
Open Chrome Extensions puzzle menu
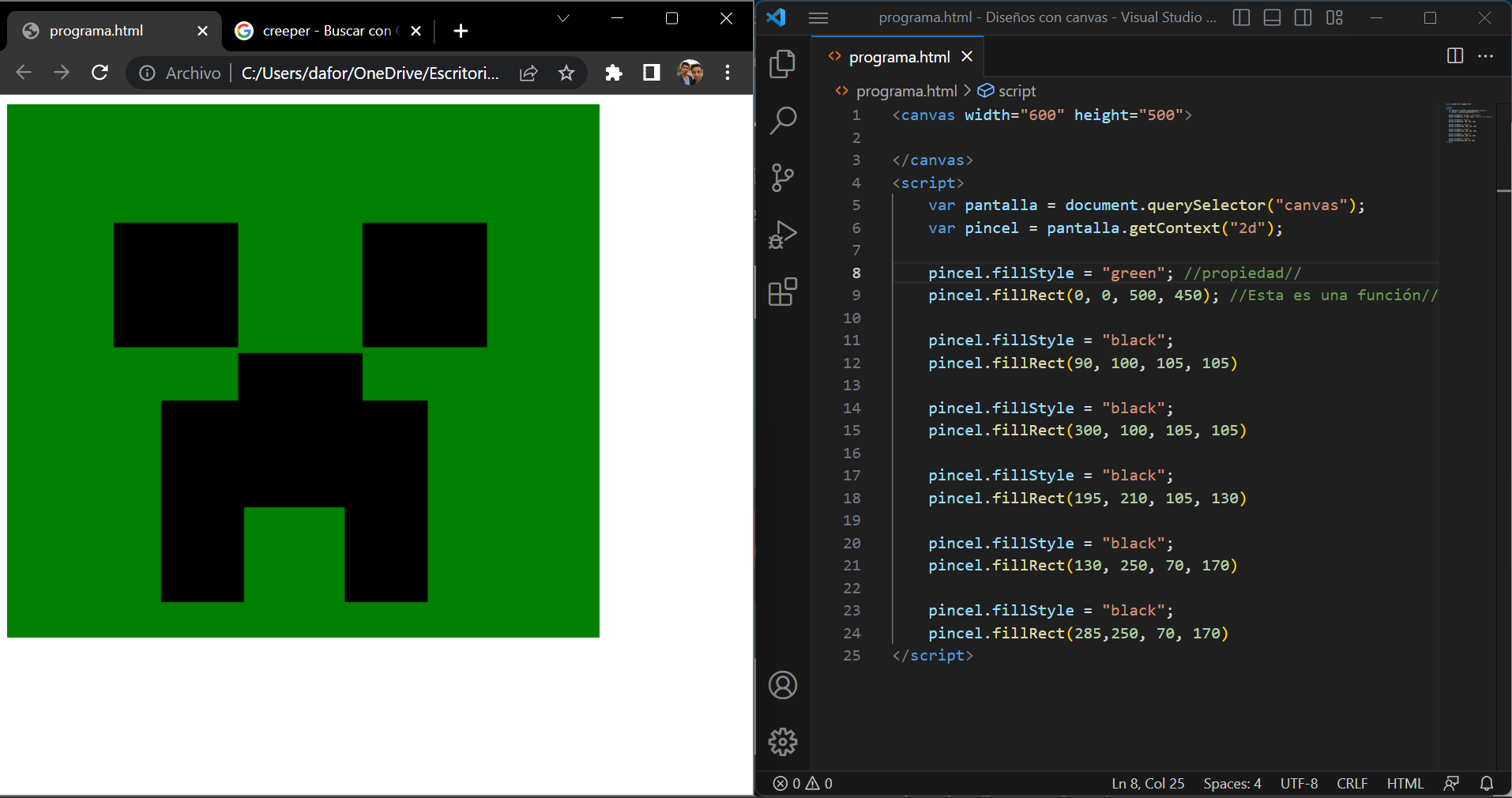(x=614, y=73)
